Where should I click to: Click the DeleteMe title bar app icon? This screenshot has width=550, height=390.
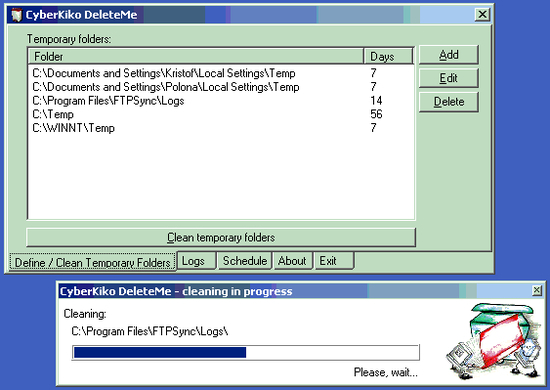16,15
